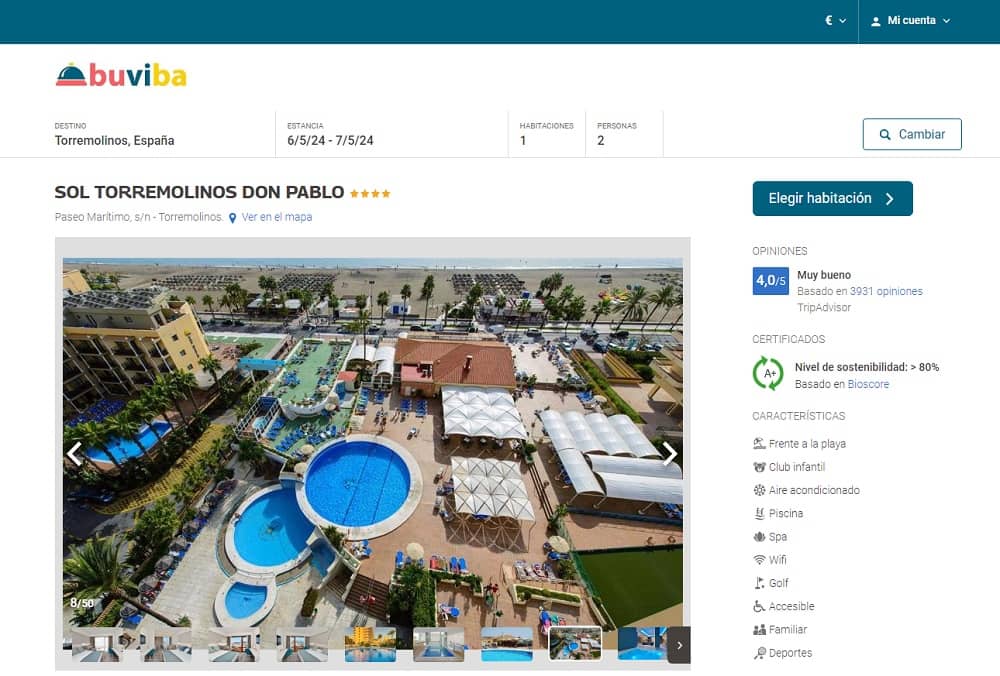Click the Estancia dates 6/5/24 - 7/5/24

[x=392, y=135]
